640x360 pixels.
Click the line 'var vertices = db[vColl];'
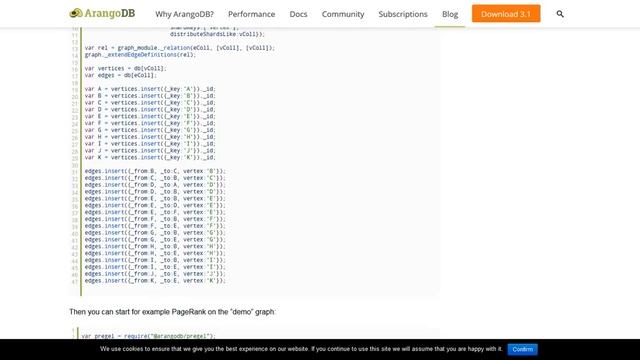[125, 69]
